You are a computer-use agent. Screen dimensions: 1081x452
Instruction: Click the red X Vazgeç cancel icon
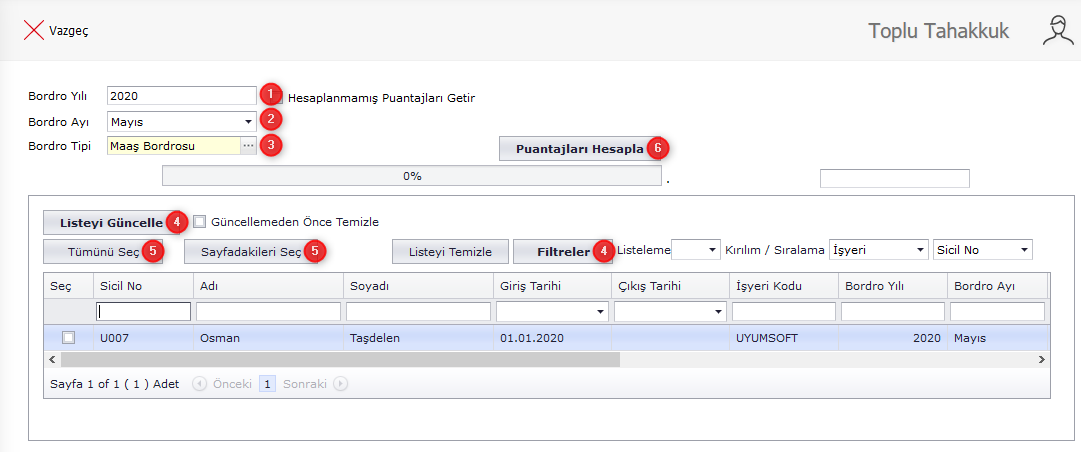tap(33, 31)
